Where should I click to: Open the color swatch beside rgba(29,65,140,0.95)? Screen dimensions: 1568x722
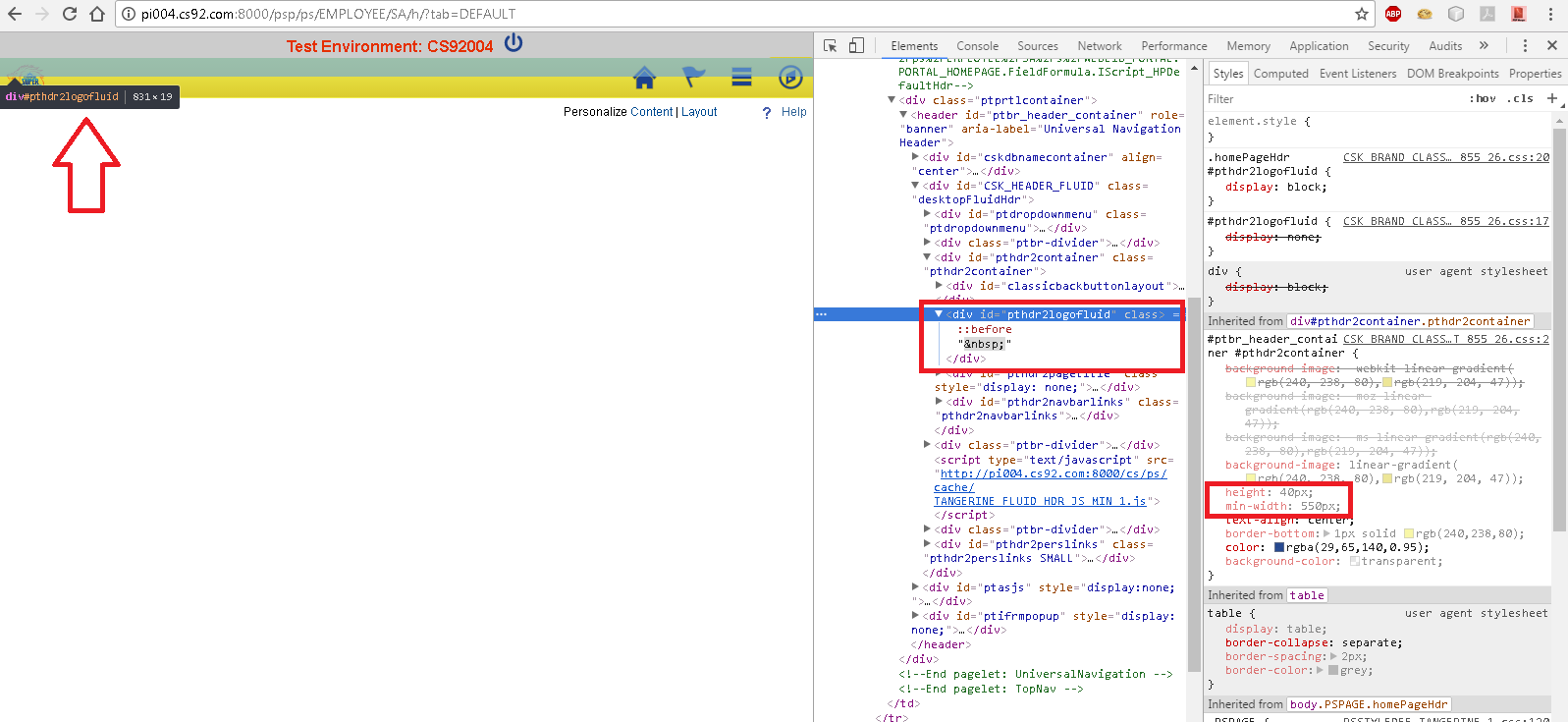point(1279,547)
